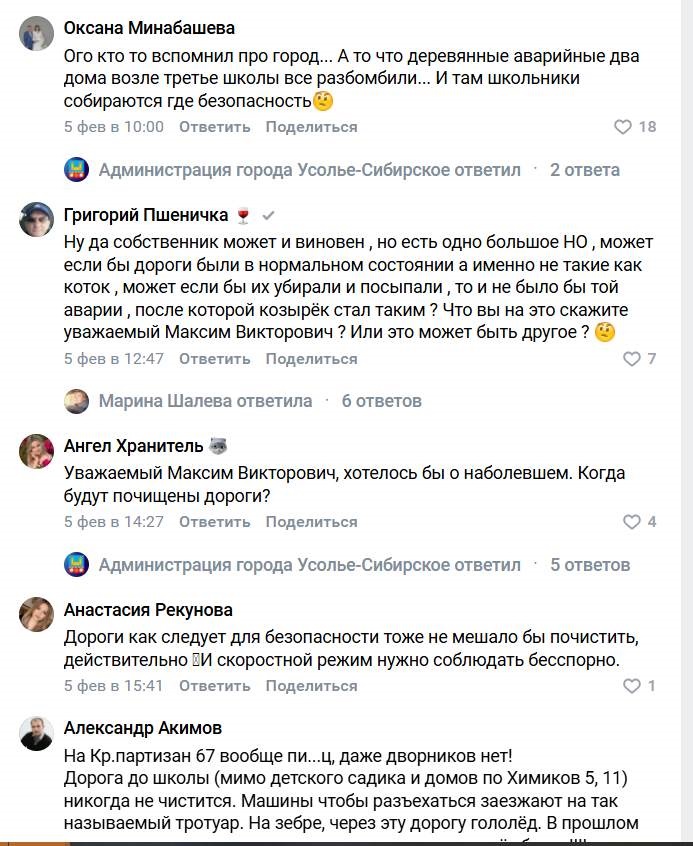Image resolution: width=693 pixels, height=846 pixels.
Task: Expand the 2 ответа replies thread
Action: tap(585, 170)
